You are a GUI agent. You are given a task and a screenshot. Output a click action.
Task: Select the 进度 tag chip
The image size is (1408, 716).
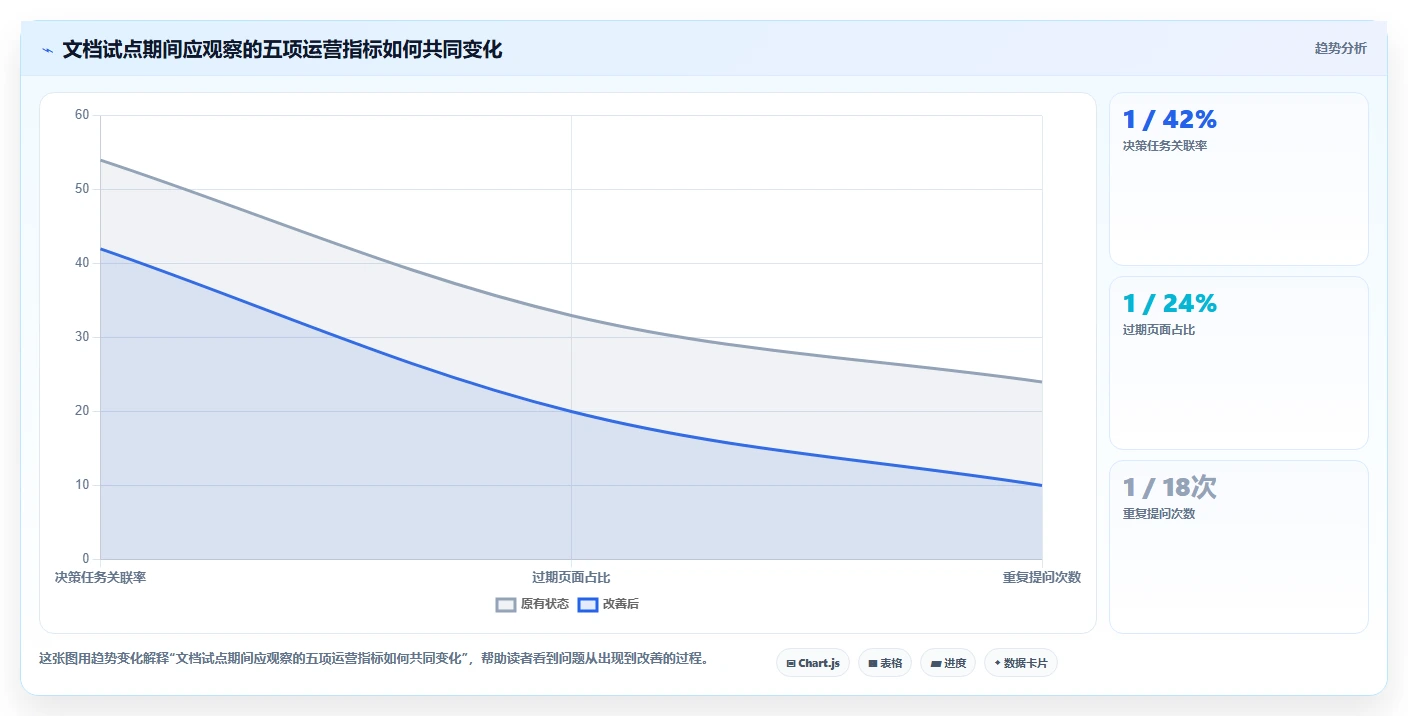948,663
